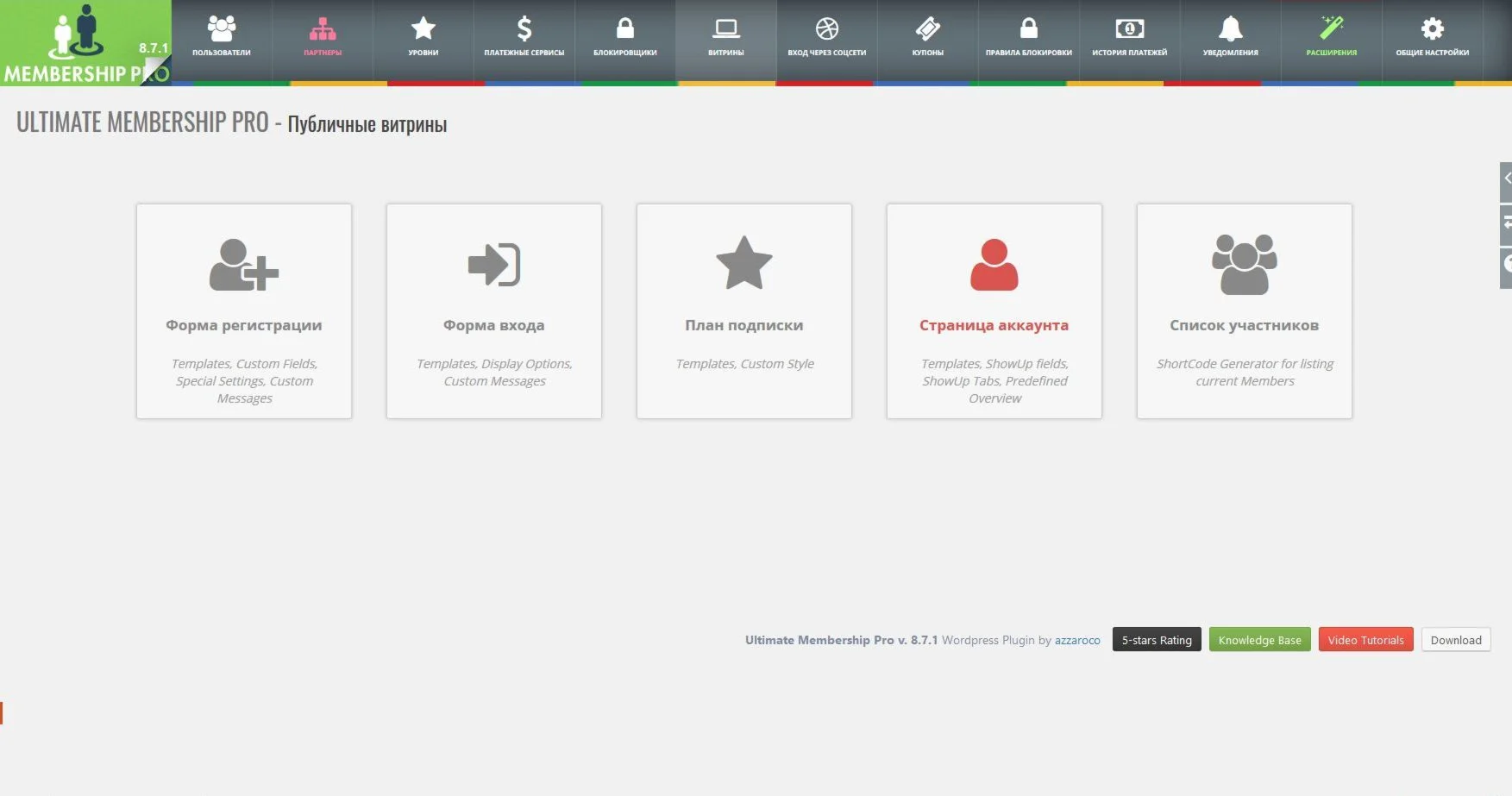The image size is (1512, 796).
Task: Open the Страница аккаунта card
Action: coord(994,311)
